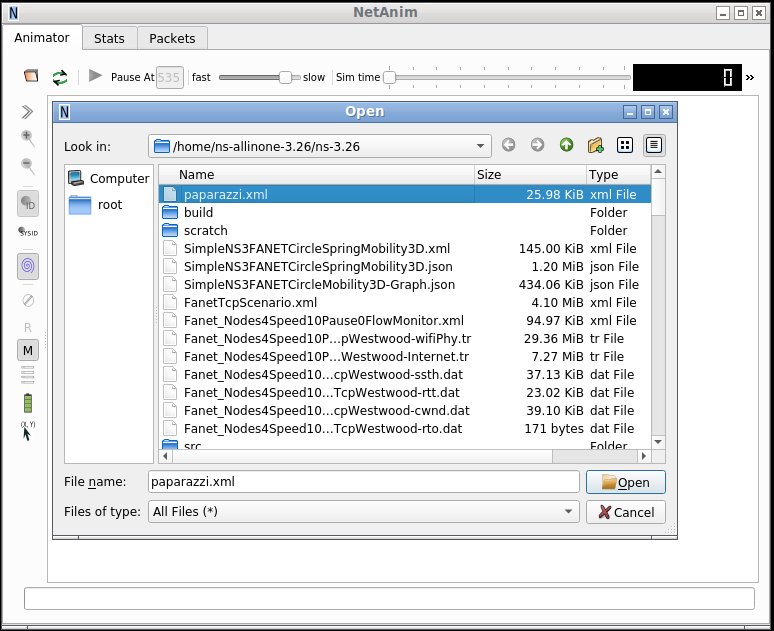Select the pWestwood-wifiPhy.tr file
Image resolution: width=774 pixels, height=631 pixels.
pos(405,339)
